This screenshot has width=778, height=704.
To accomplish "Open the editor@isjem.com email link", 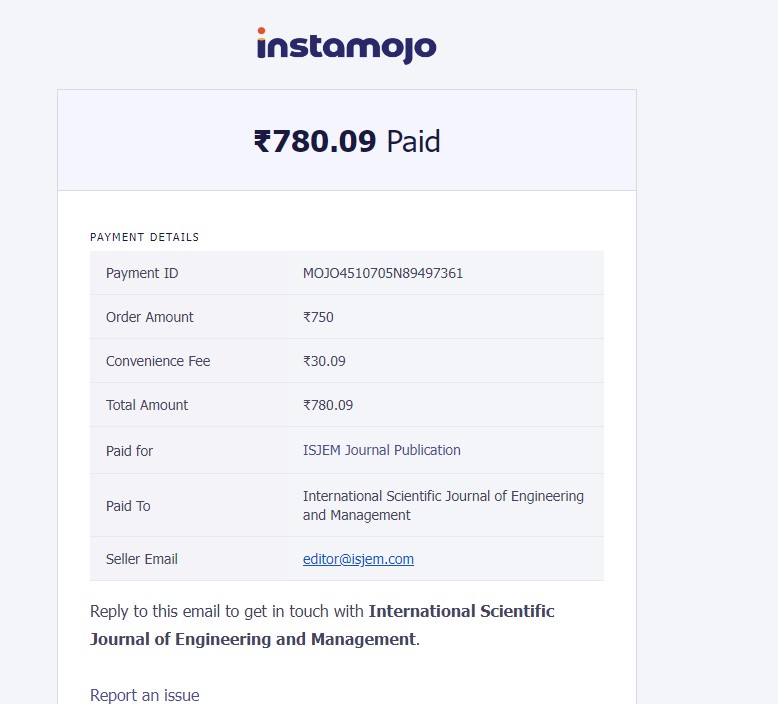I will [x=358, y=559].
